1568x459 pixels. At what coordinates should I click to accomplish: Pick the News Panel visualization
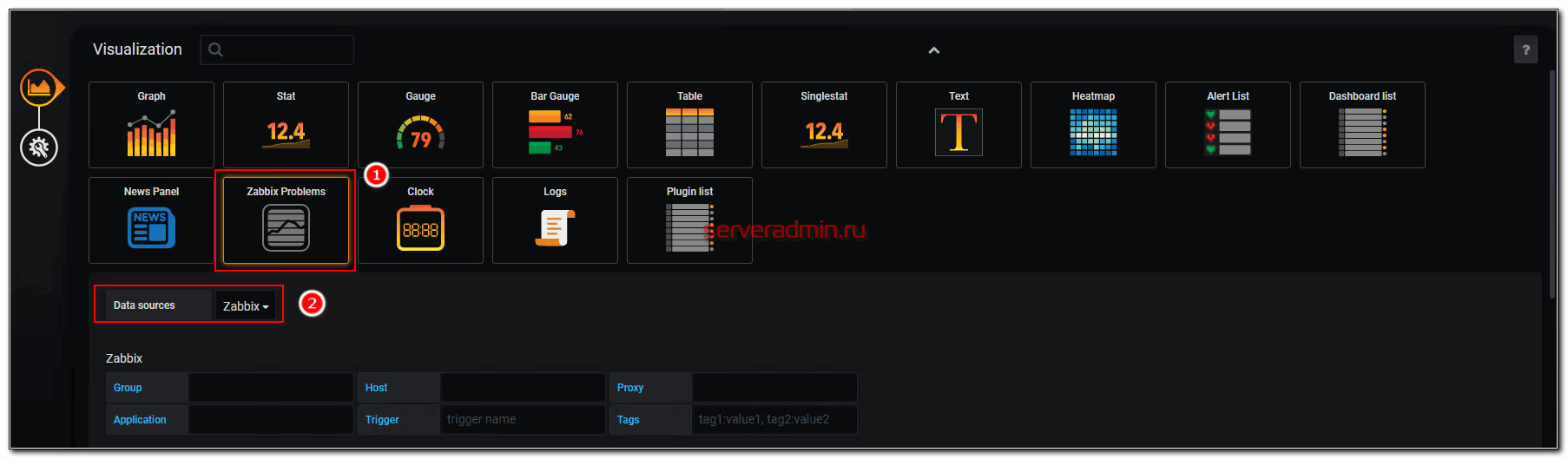(151, 220)
